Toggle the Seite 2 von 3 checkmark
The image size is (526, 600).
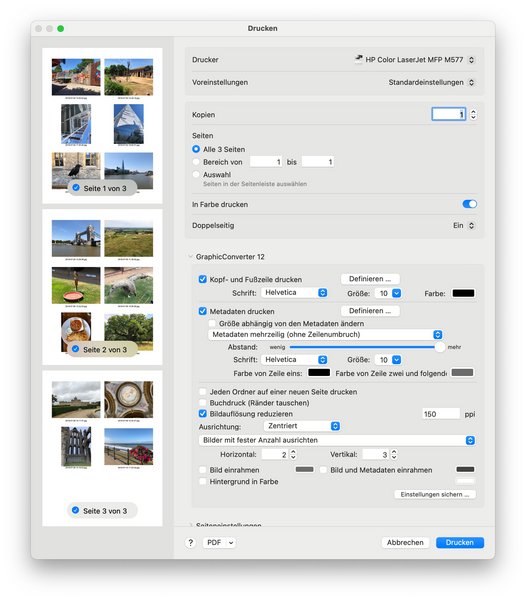tap(76, 349)
